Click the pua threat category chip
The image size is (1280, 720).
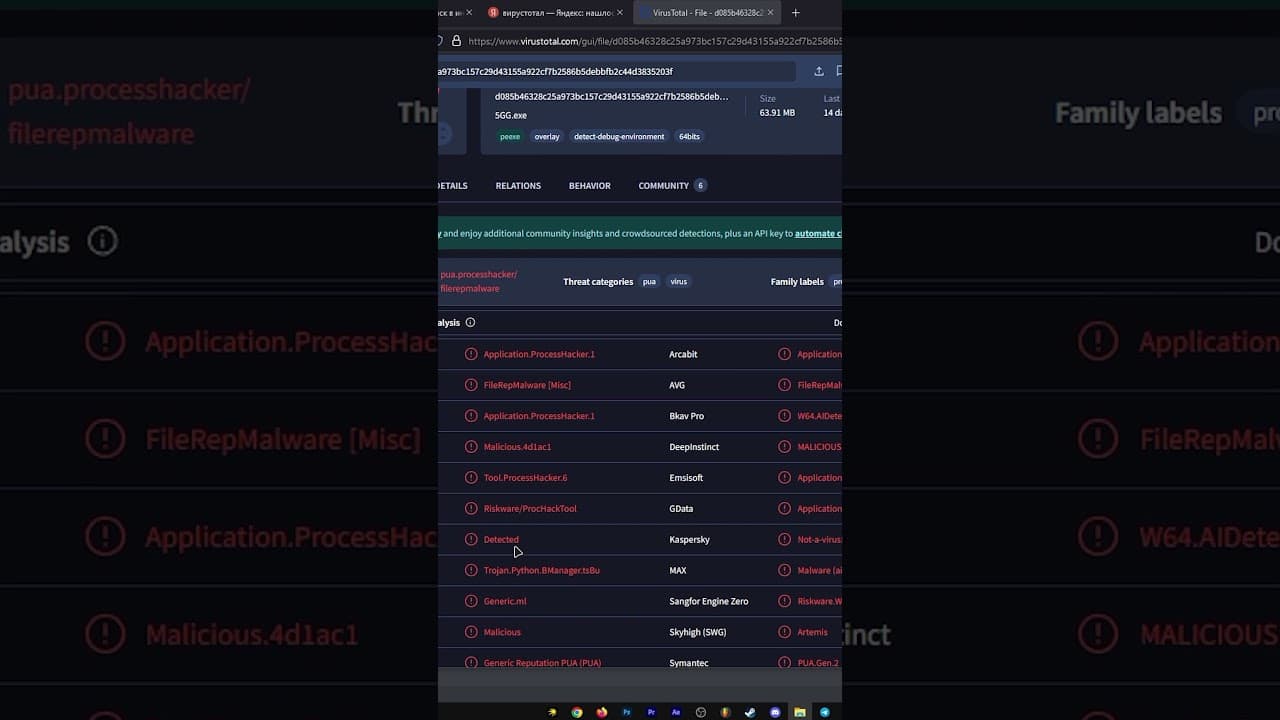coord(649,282)
